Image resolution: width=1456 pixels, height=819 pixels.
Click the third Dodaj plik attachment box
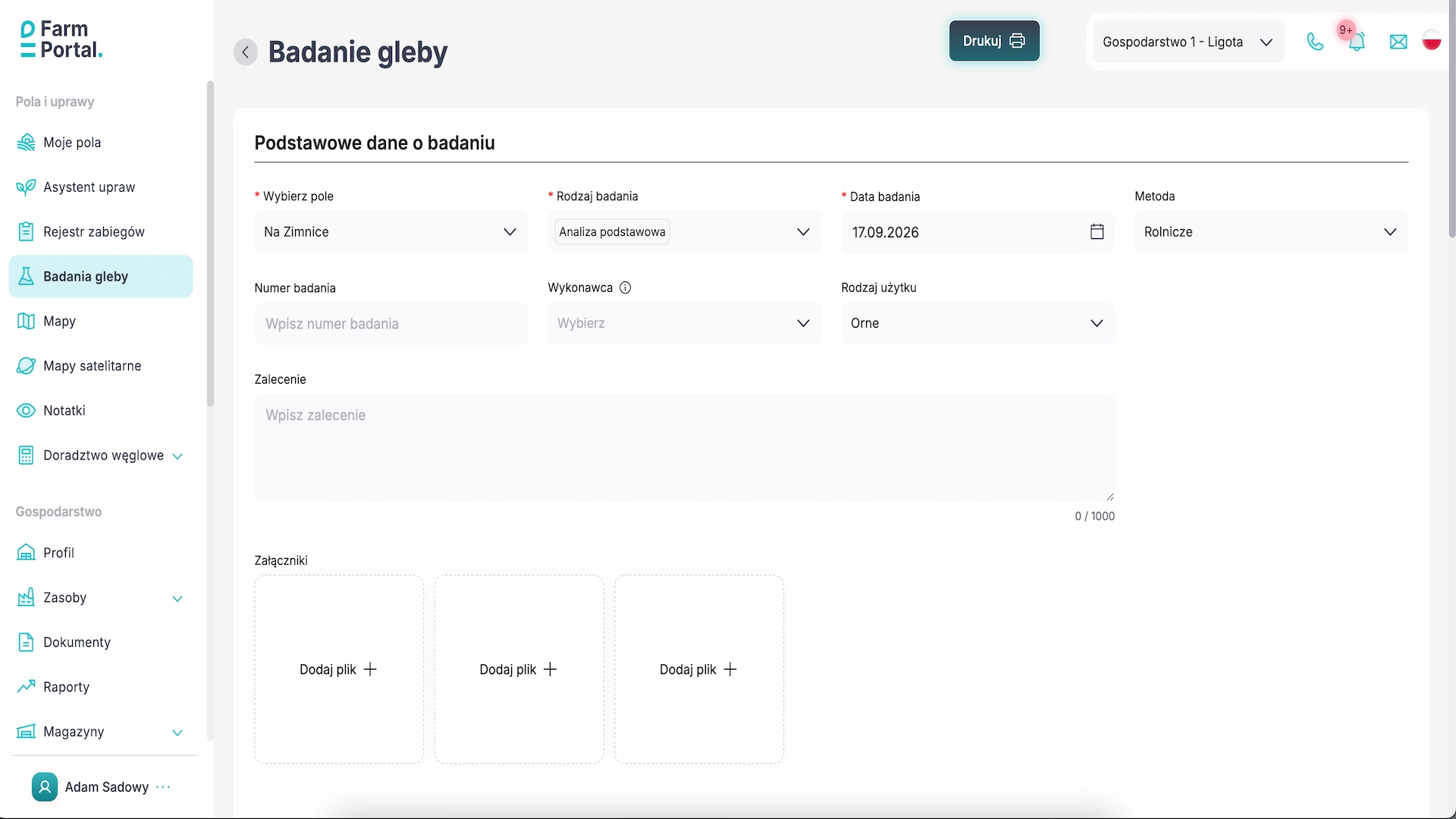coord(699,669)
